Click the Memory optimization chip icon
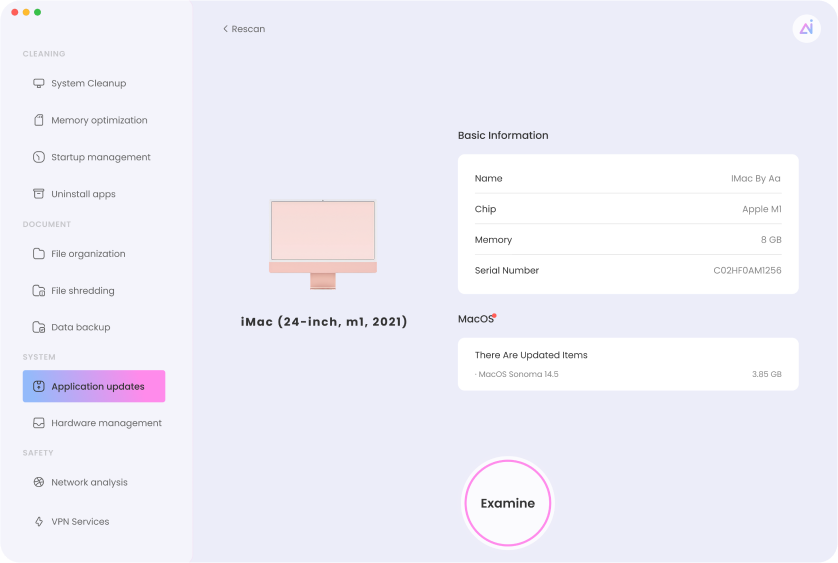Viewport: 838px width, 563px height. [x=38, y=120]
